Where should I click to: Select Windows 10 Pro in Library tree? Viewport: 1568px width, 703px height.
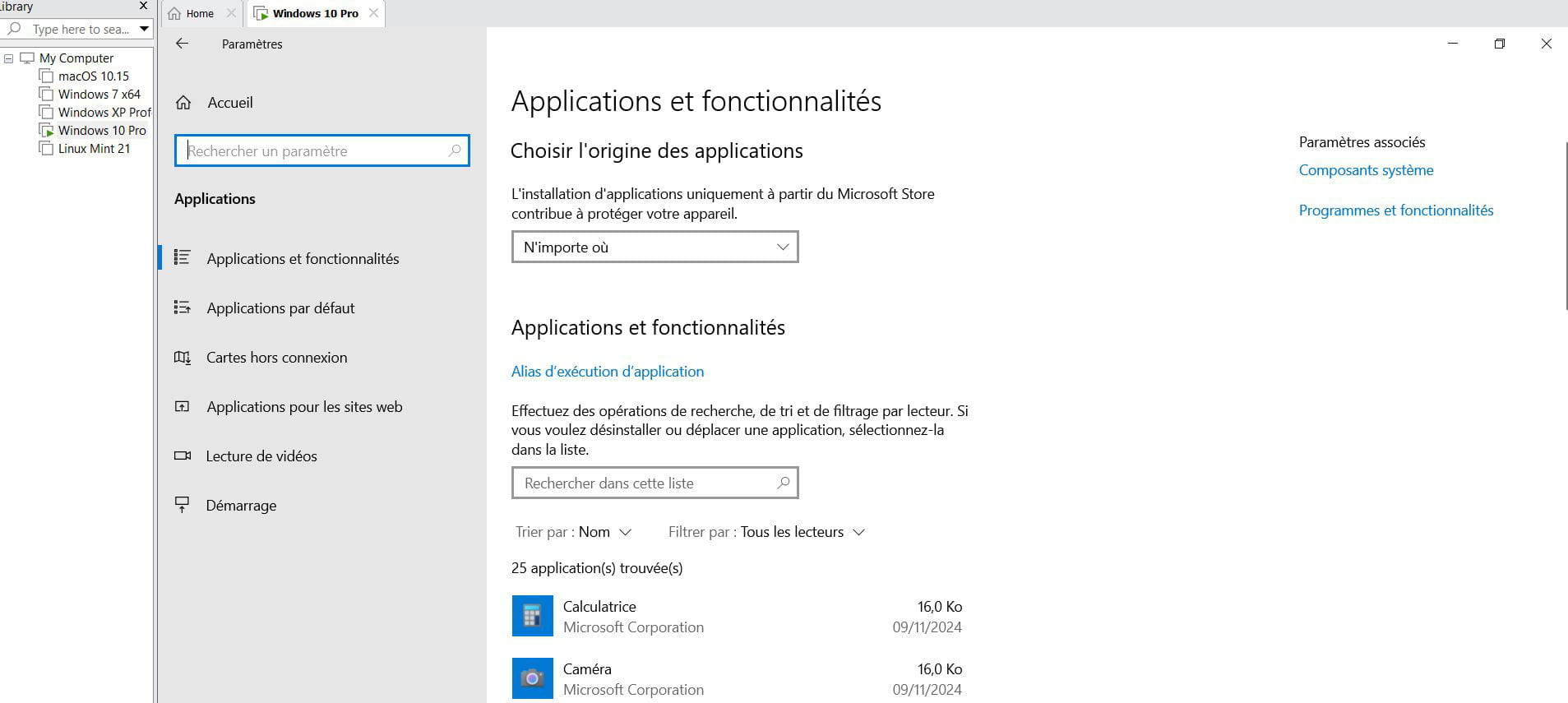[102, 130]
